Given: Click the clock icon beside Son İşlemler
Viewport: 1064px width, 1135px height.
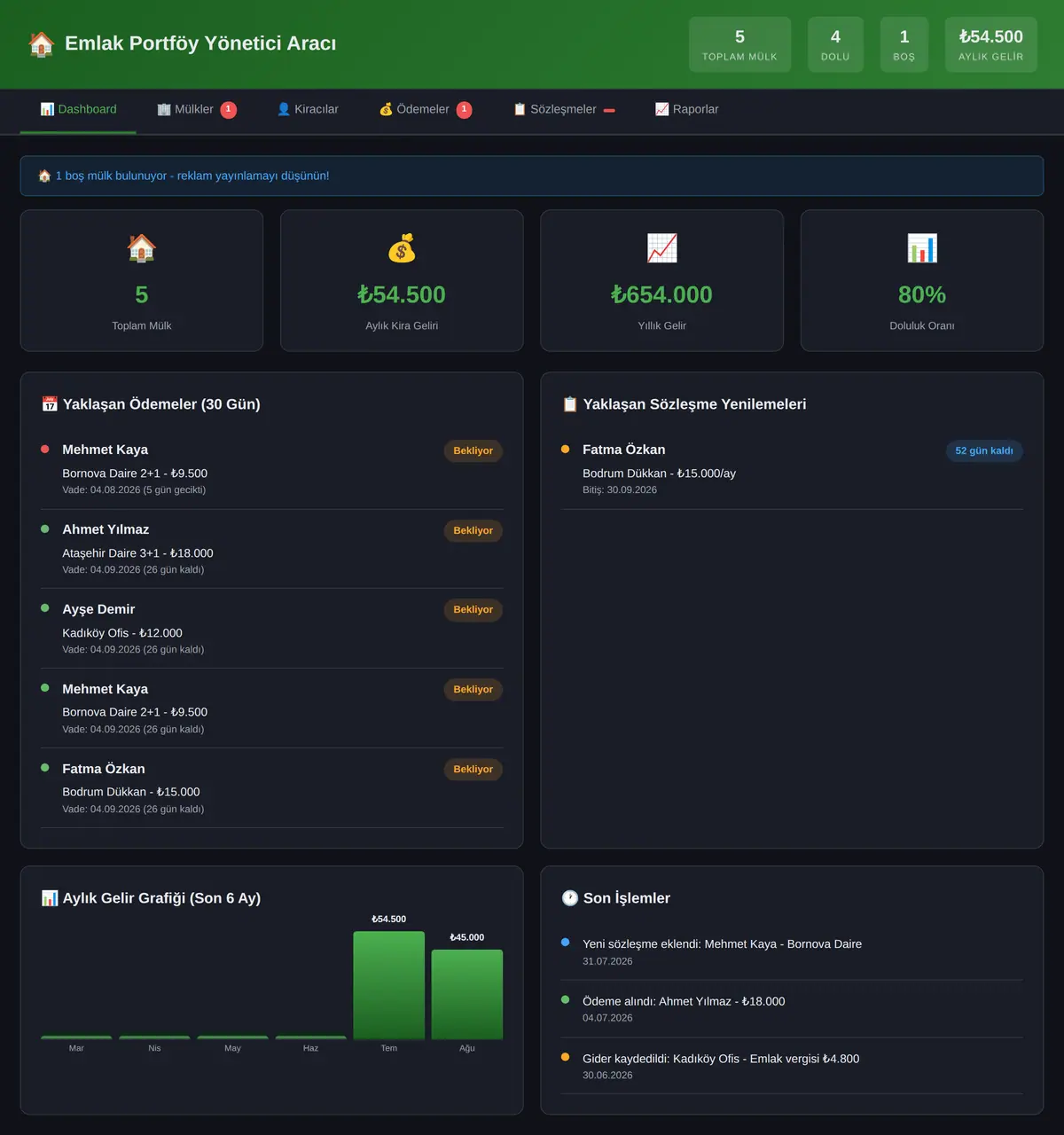Looking at the screenshot, I should [570, 898].
